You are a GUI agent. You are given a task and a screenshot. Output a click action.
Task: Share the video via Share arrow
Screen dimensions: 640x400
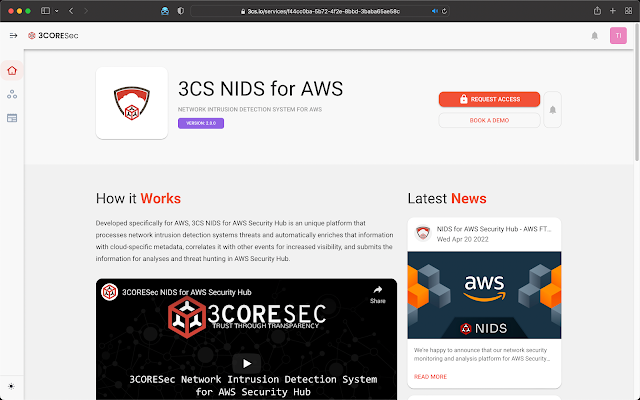point(378,294)
